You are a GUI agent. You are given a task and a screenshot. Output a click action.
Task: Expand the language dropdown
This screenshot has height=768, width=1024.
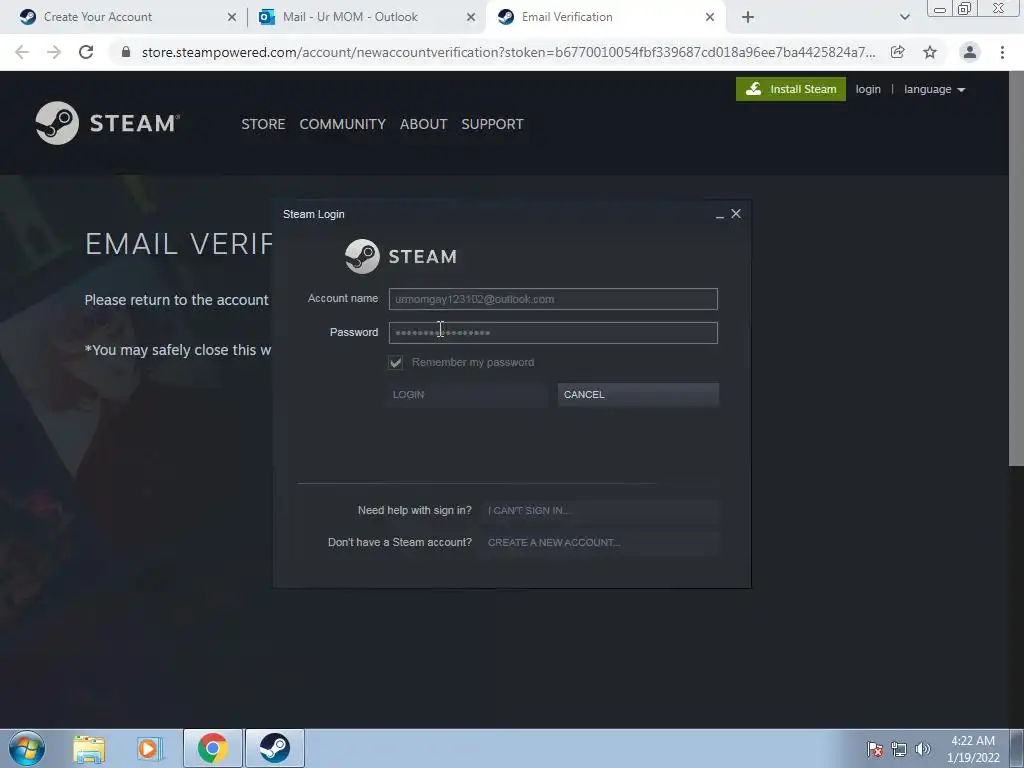(934, 89)
